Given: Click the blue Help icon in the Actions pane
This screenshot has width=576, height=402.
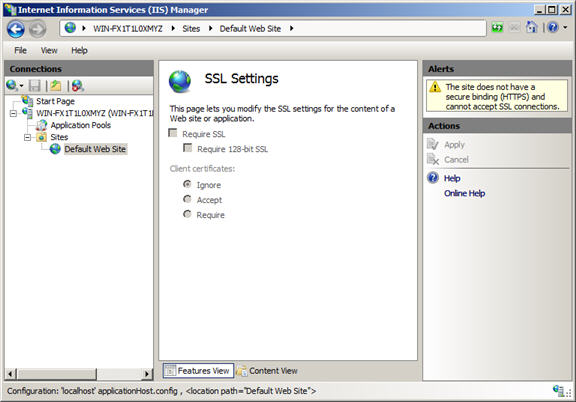Looking at the screenshot, I should 433,178.
